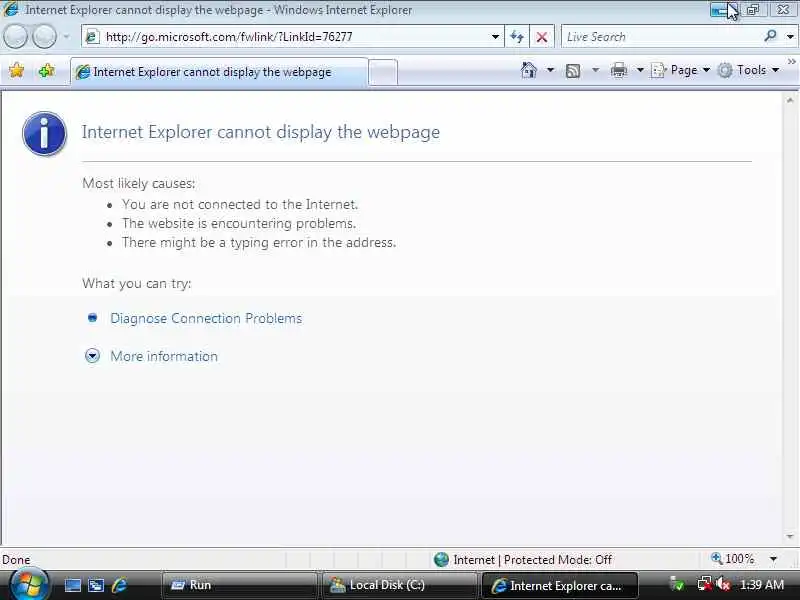Click 'Done' status bar text
The height and width of the screenshot is (600, 800).
tap(16, 560)
